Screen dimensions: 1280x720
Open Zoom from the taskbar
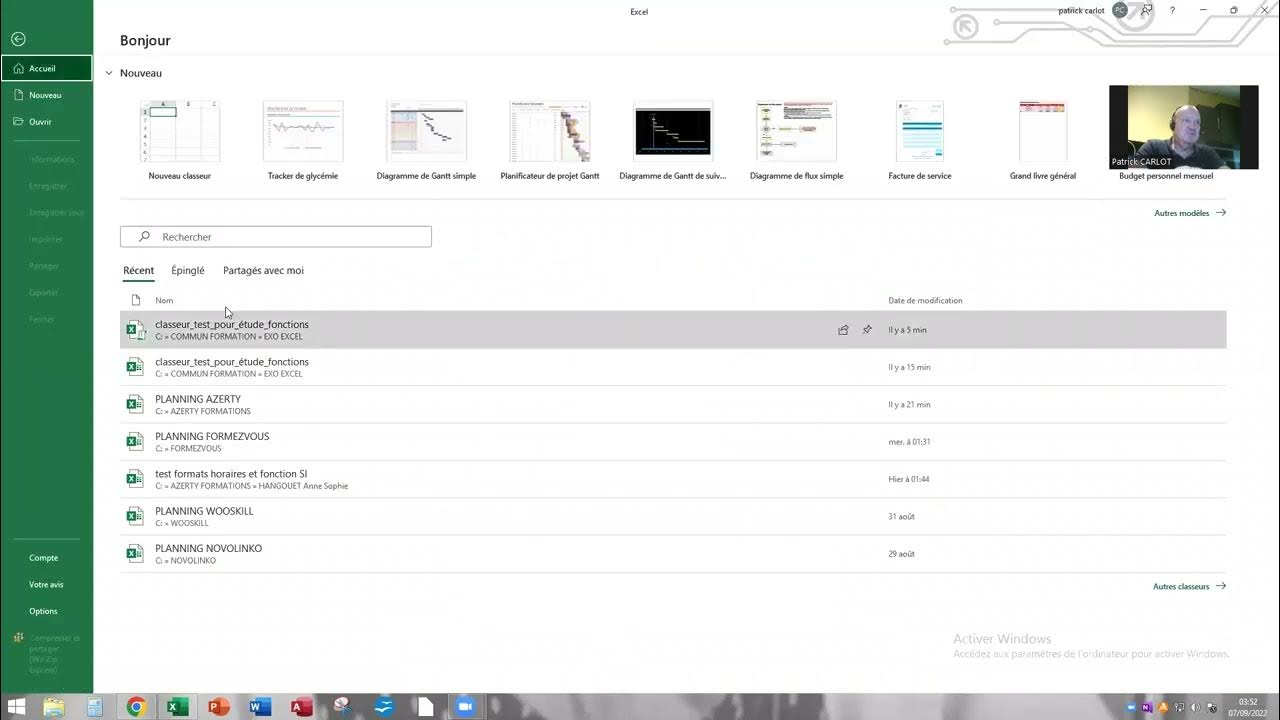pos(464,707)
